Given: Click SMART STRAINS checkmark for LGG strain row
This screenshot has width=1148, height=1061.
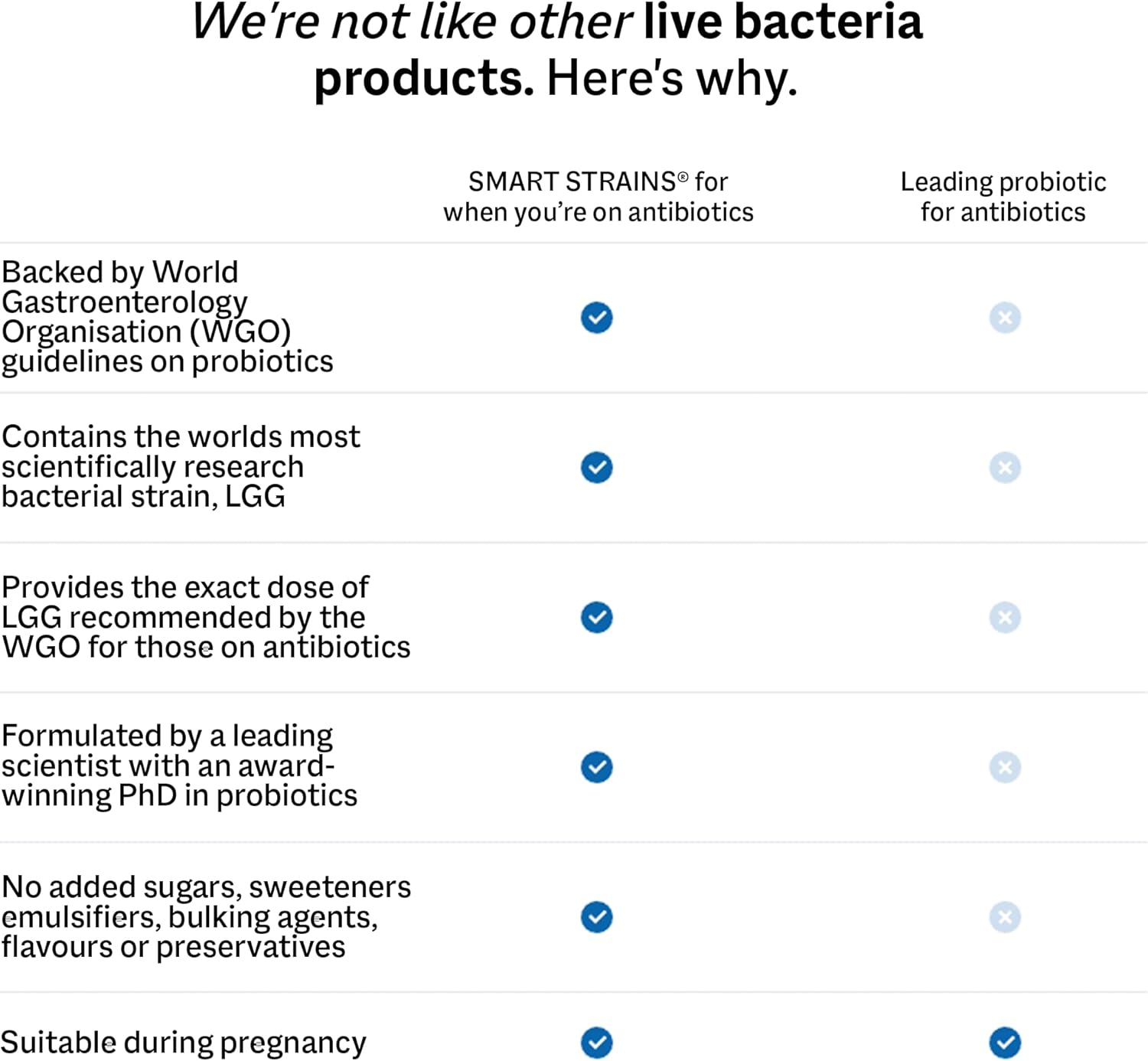Looking at the screenshot, I should click(x=596, y=468).
